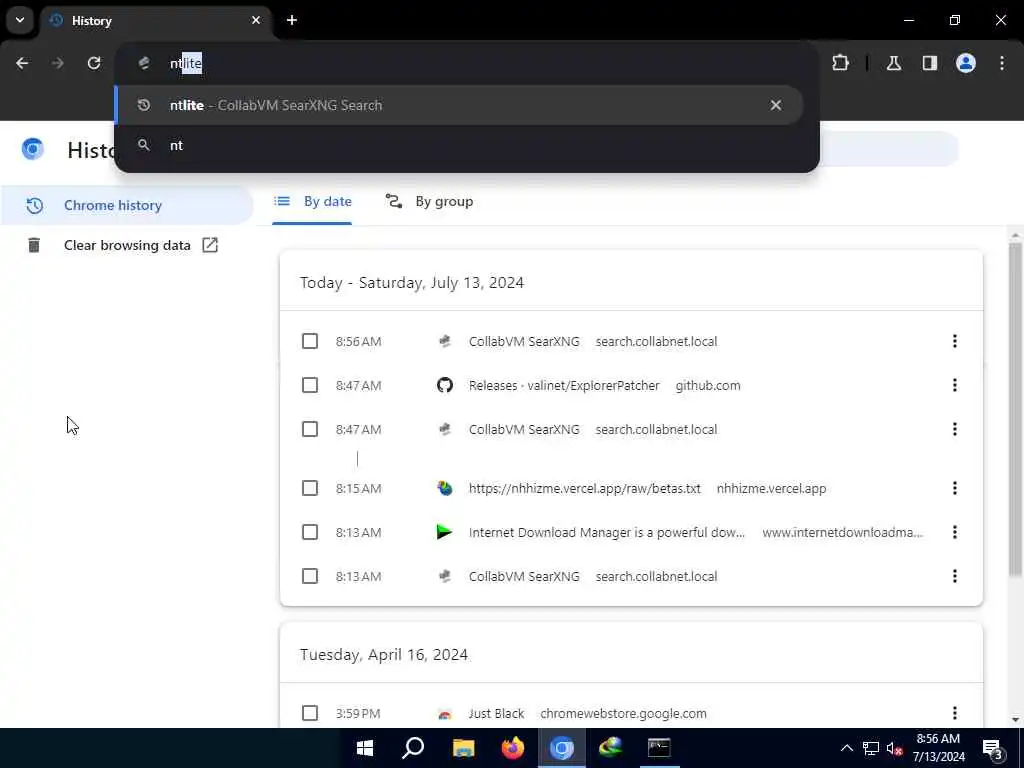1024x768 pixels.
Task: Open actions menu for ExplorerPatcher entry
Action: [x=955, y=385]
